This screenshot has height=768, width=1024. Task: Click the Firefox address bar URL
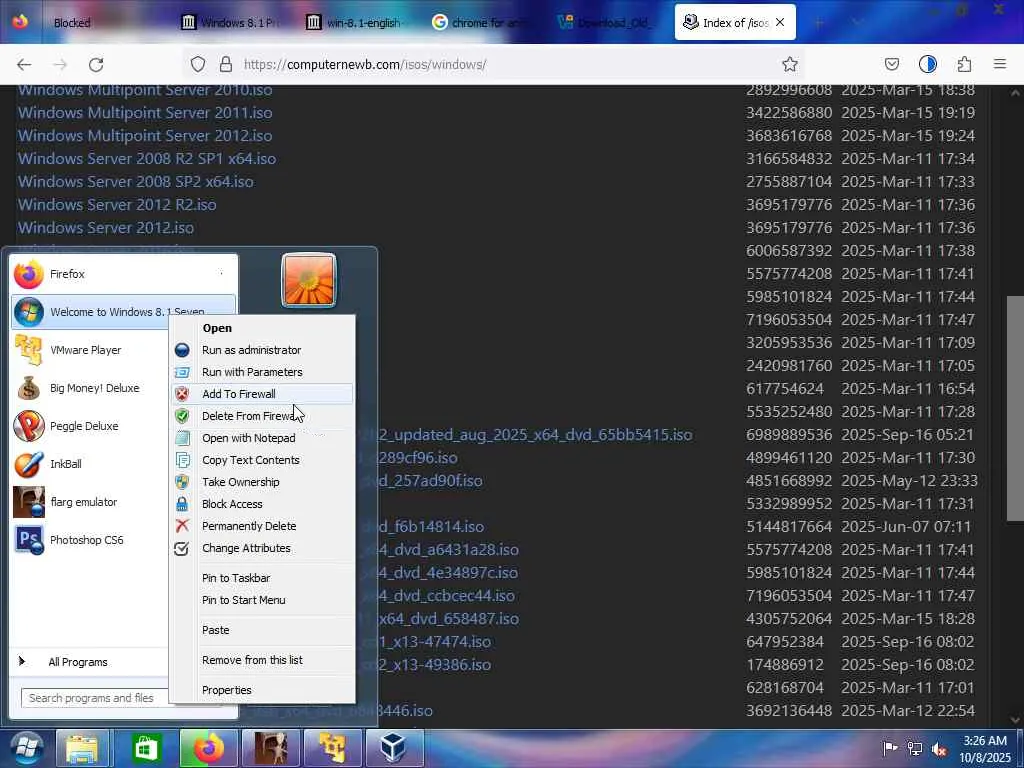[364, 64]
